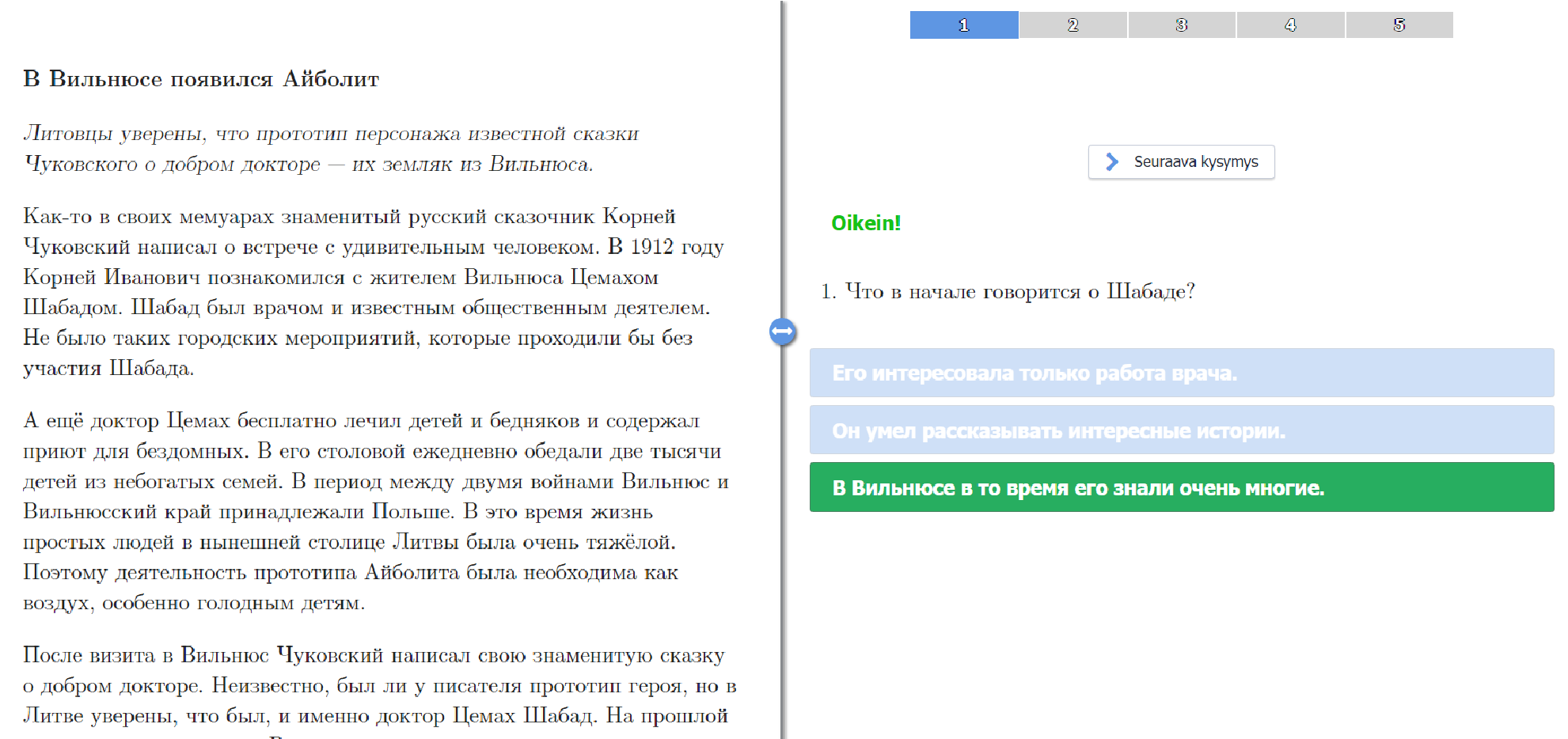The height and width of the screenshot is (739, 1568).
Task: Open question tab 1
Action: click(963, 25)
